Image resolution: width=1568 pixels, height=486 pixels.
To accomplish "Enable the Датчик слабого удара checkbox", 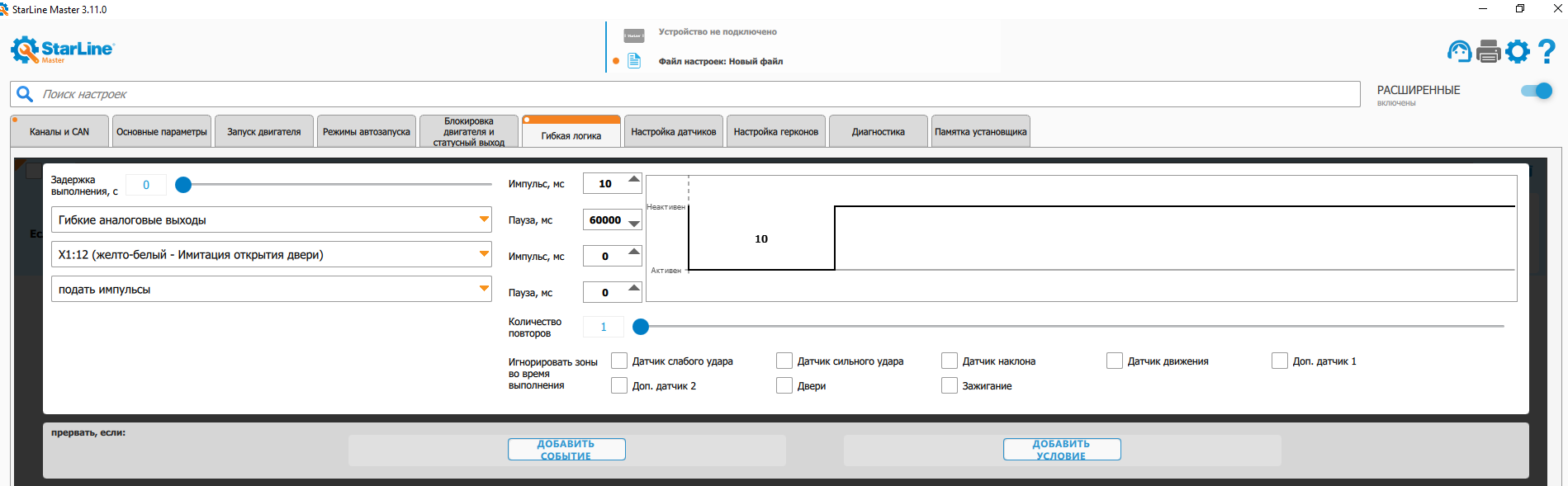I will pos(619,361).
